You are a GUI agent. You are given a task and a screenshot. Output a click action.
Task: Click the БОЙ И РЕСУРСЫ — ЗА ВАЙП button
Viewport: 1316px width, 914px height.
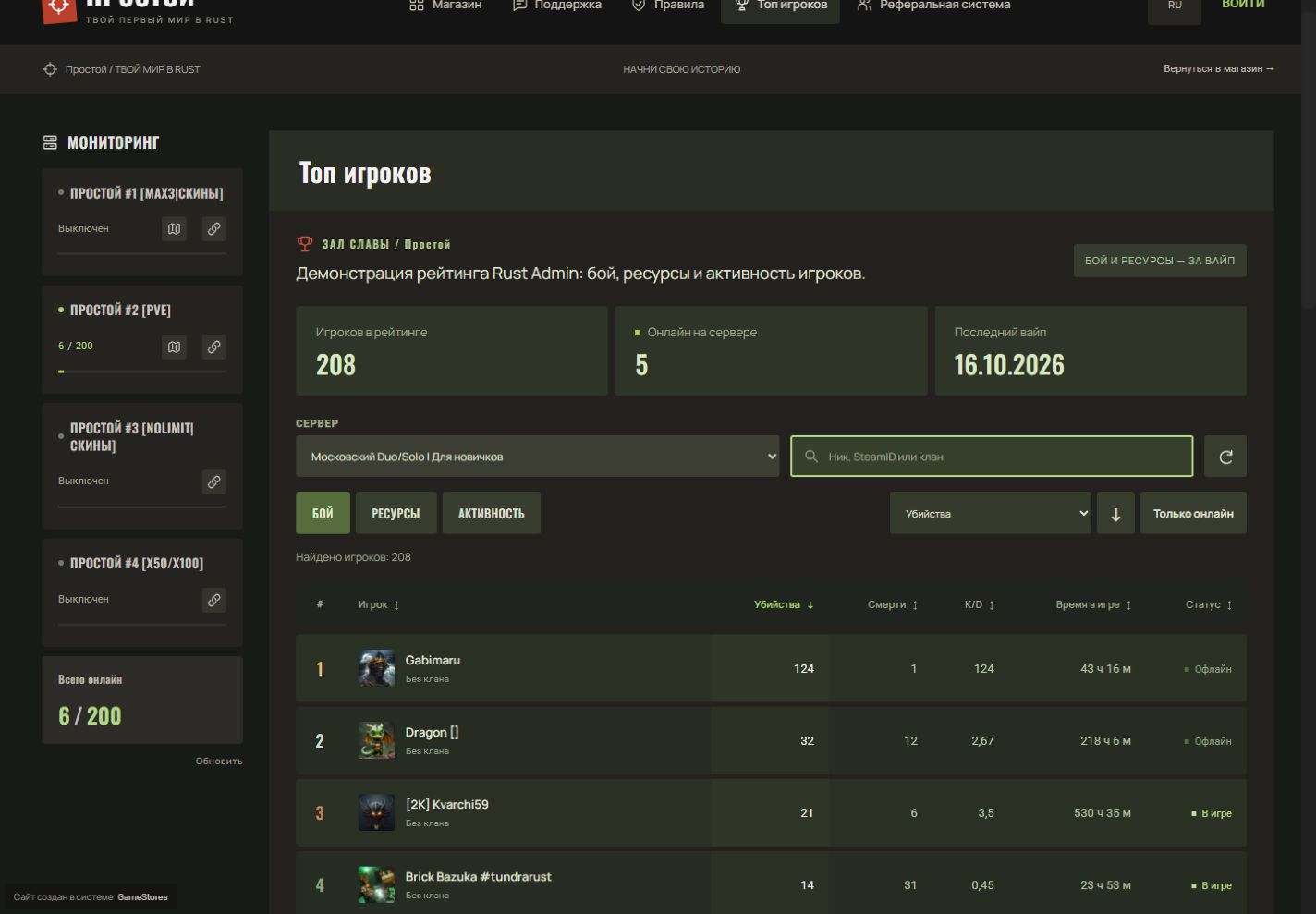[1160, 261]
